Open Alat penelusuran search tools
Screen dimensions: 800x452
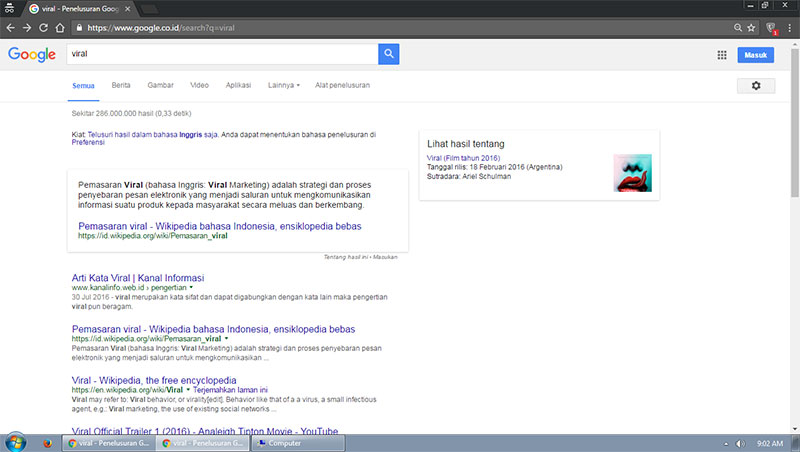[342, 85]
